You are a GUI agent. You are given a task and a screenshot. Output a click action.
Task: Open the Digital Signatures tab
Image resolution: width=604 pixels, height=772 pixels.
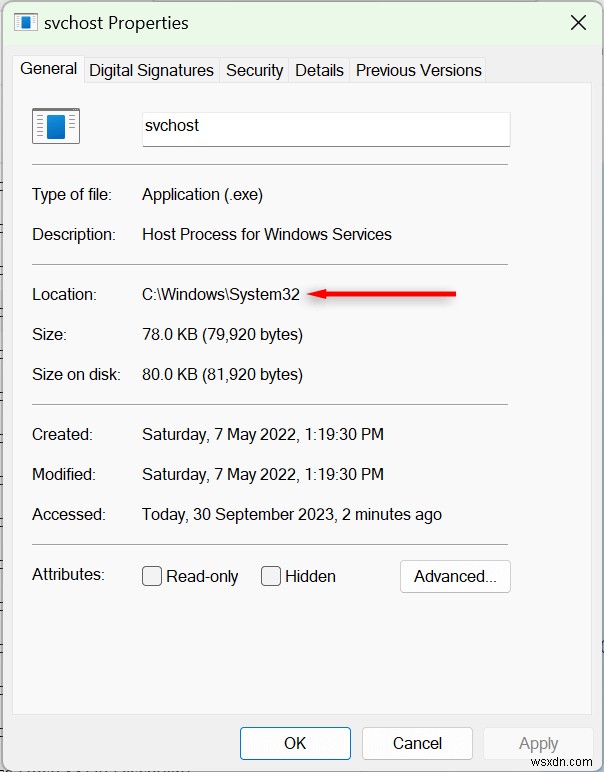(151, 70)
